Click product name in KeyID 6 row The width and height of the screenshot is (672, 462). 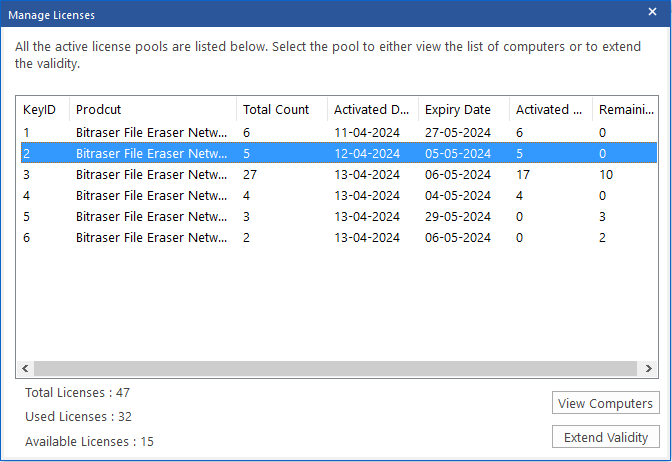pos(151,237)
